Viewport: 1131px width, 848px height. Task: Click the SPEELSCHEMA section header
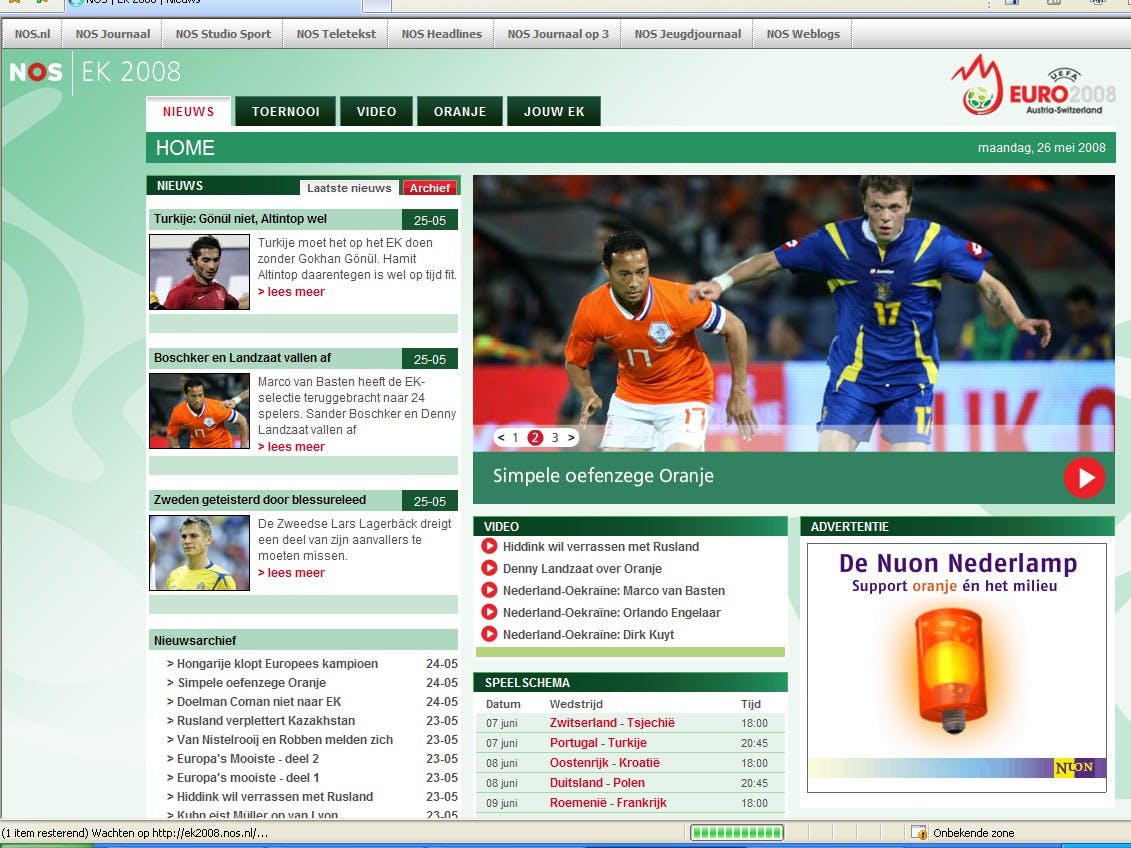pyautogui.click(x=630, y=682)
